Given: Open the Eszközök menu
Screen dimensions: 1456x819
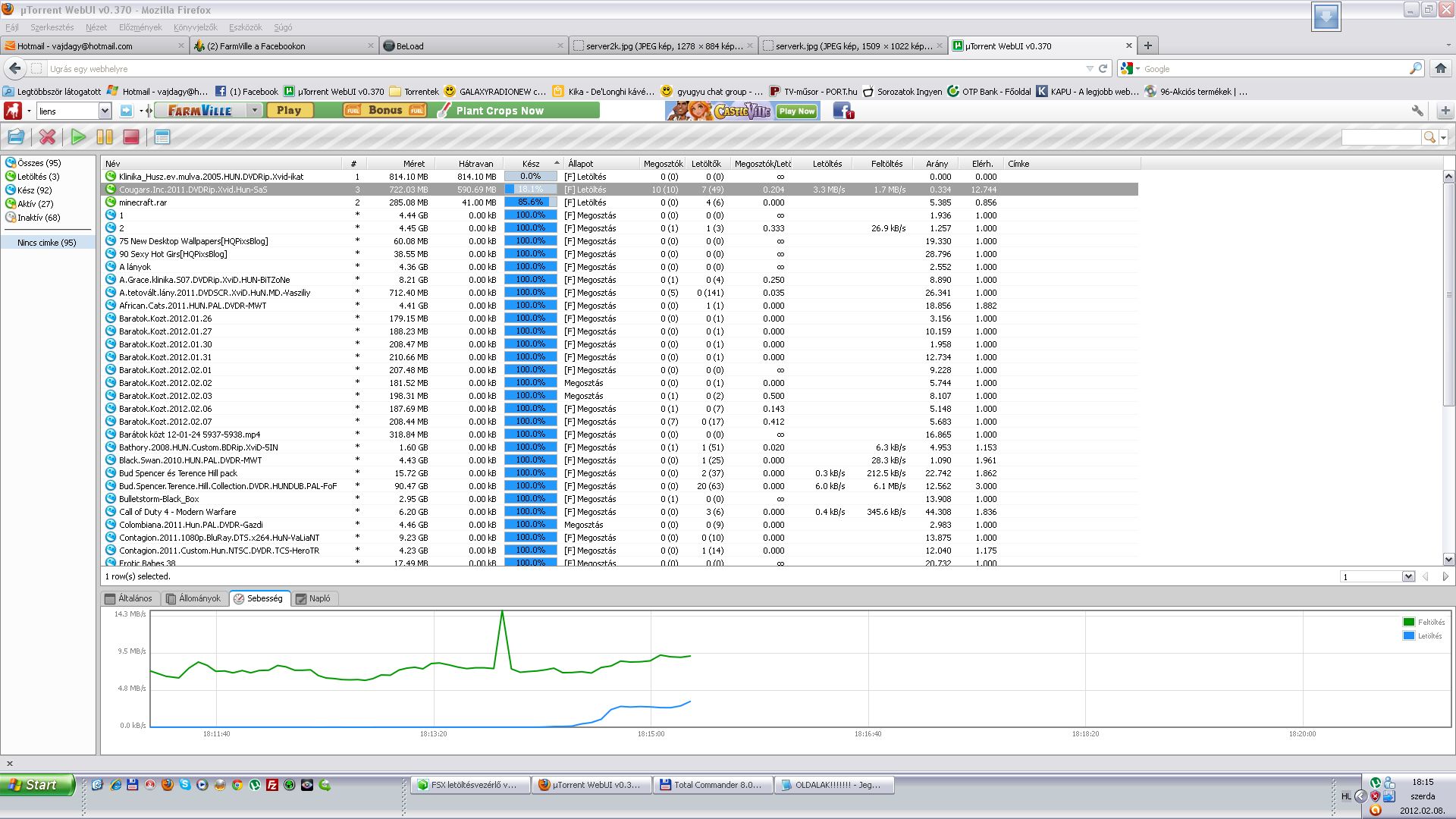Looking at the screenshot, I should pyautogui.click(x=246, y=27).
